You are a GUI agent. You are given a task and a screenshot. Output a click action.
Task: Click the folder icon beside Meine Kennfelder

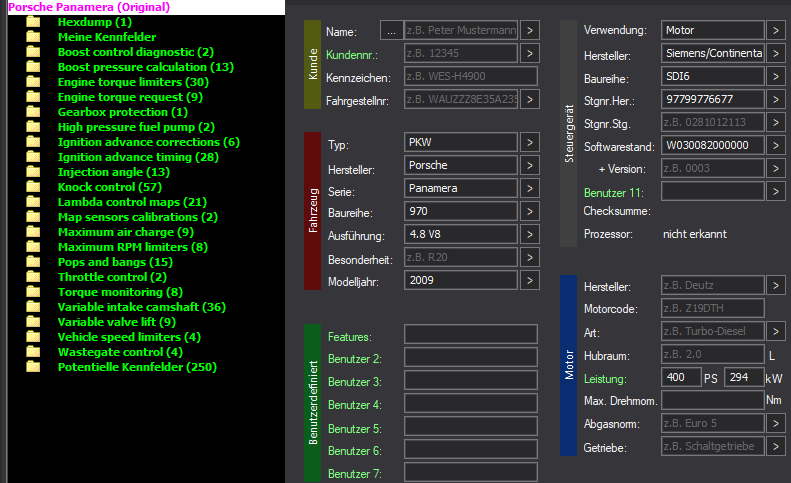pyautogui.click(x=33, y=37)
